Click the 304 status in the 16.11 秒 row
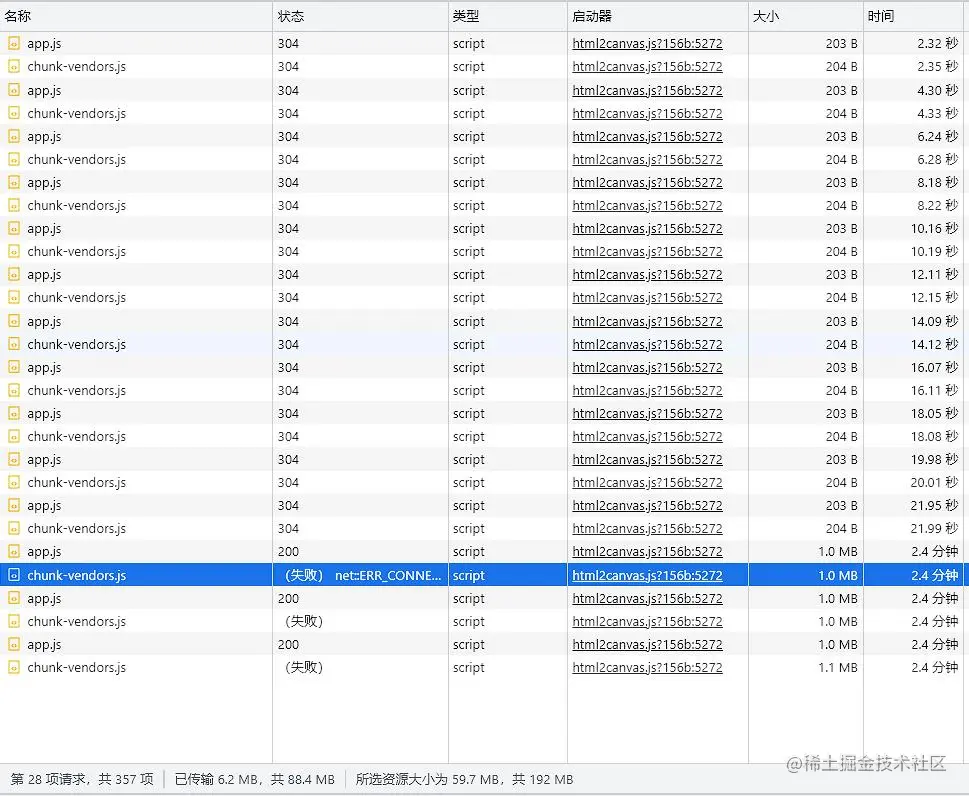 [x=288, y=391]
